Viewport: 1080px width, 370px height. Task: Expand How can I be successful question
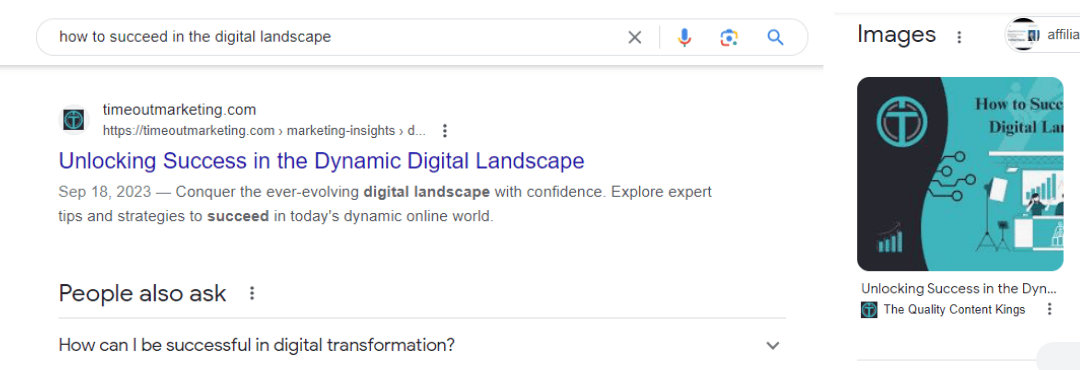point(773,345)
